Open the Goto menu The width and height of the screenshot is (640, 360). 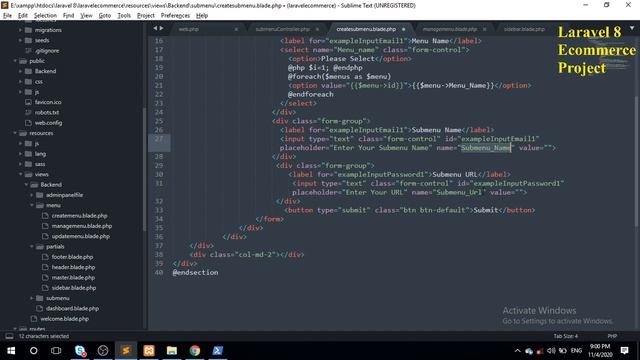click(104, 16)
